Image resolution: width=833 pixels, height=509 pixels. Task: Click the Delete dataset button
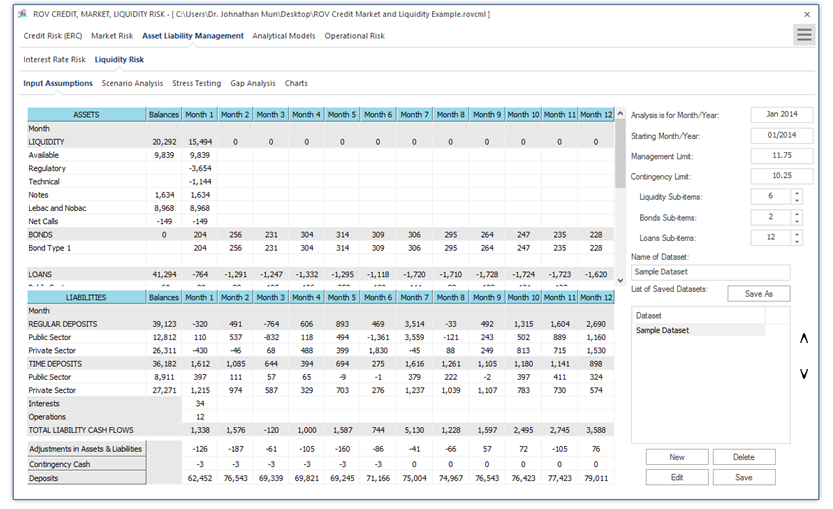pos(744,457)
